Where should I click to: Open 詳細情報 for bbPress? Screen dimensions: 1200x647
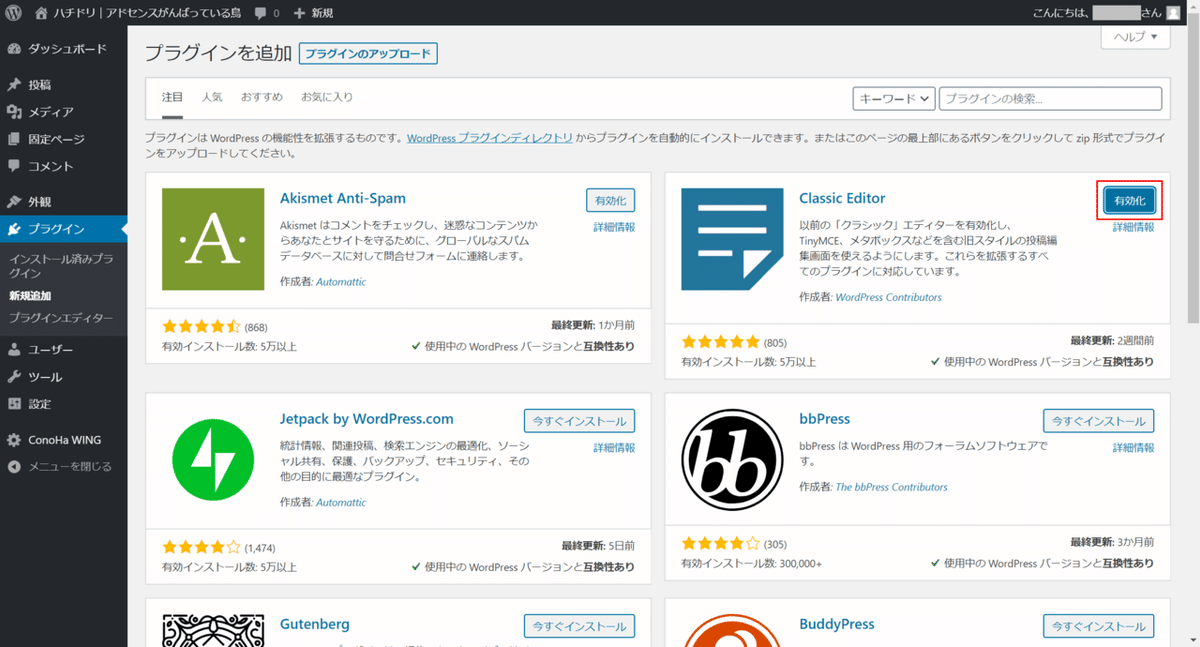1133,448
